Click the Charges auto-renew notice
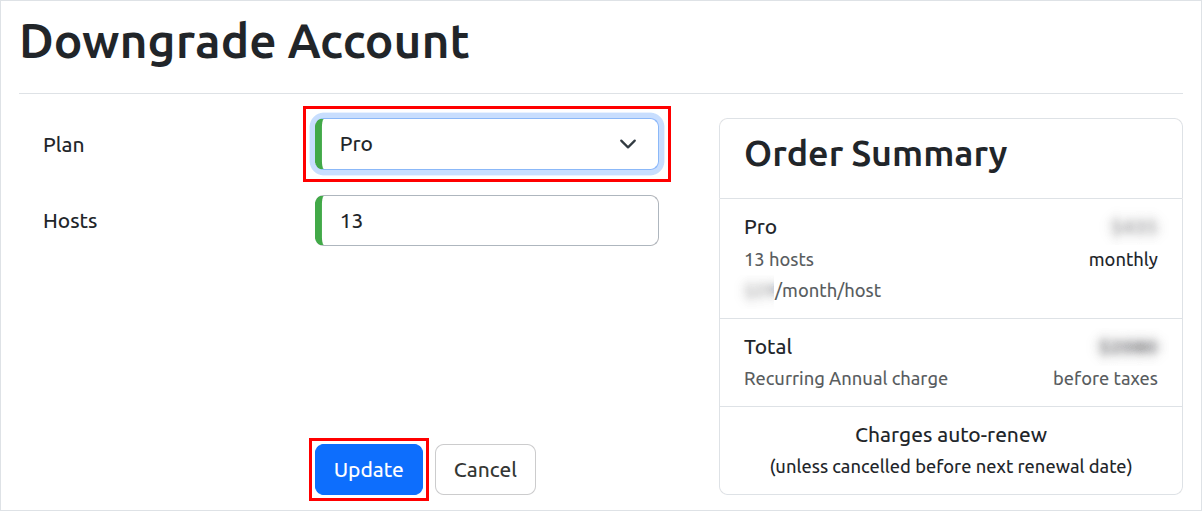The height and width of the screenshot is (511, 1202). (x=951, y=435)
